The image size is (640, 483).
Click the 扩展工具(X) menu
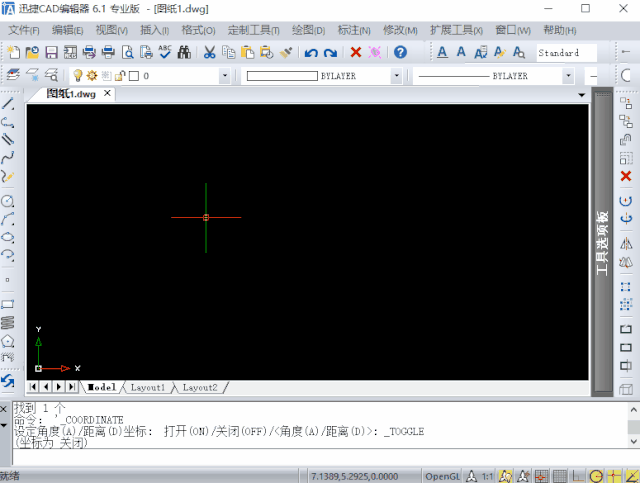point(456,30)
